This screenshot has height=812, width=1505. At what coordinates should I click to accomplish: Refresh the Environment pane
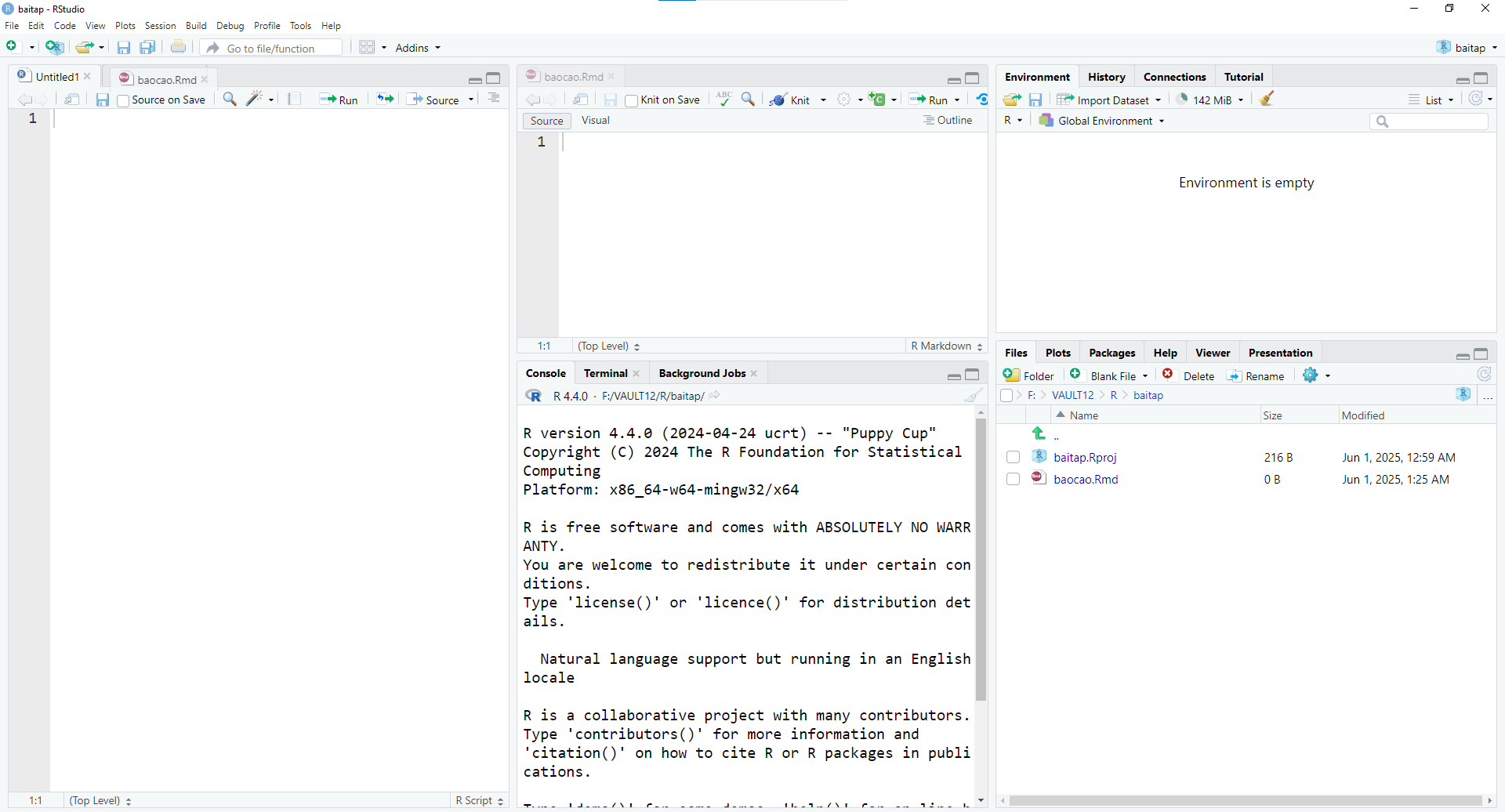1476,99
